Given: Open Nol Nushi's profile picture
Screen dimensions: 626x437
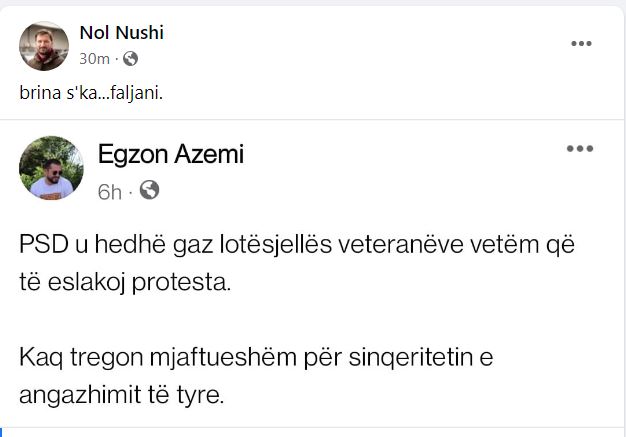Looking at the screenshot, I should tap(45, 46).
